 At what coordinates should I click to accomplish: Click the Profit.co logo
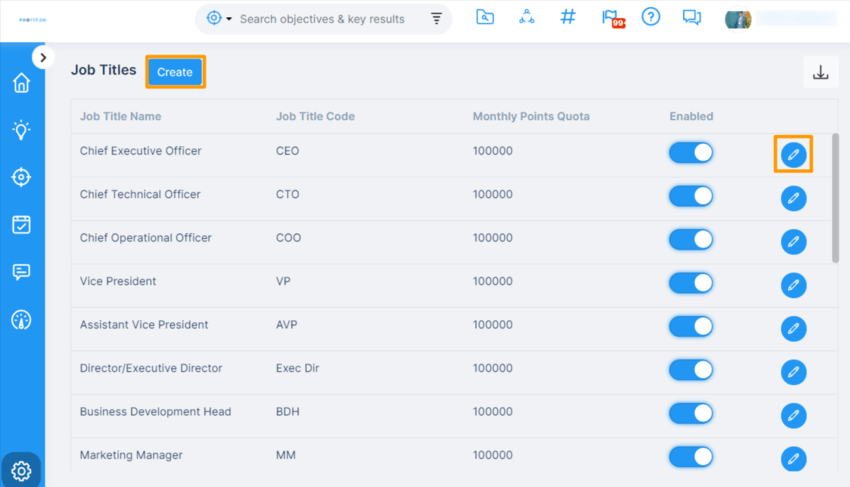(33, 20)
